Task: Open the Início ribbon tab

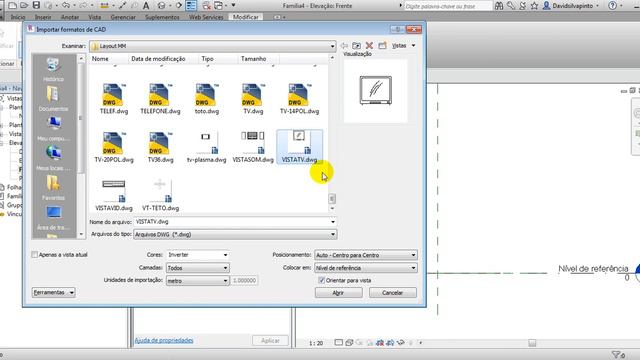Action: pyautogui.click(x=18, y=17)
